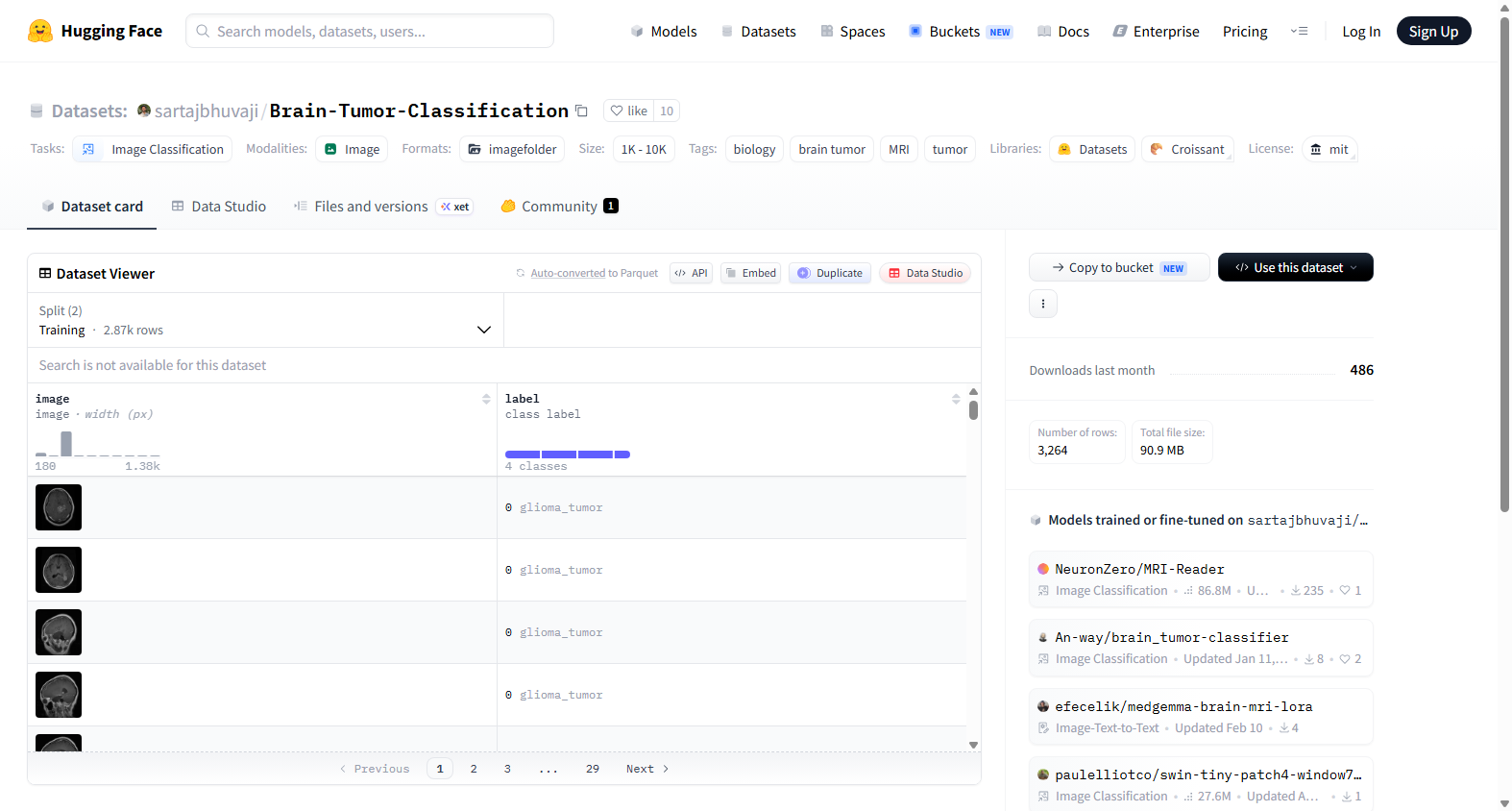Click the Croissant library tag
This screenshot has width=1512, height=811.
coord(1187,149)
